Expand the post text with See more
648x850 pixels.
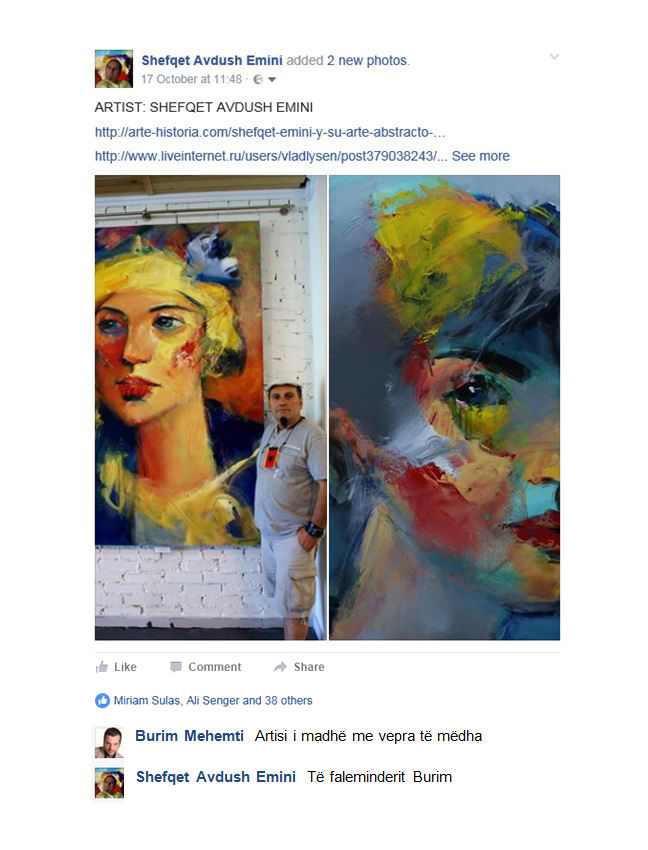[480, 156]
